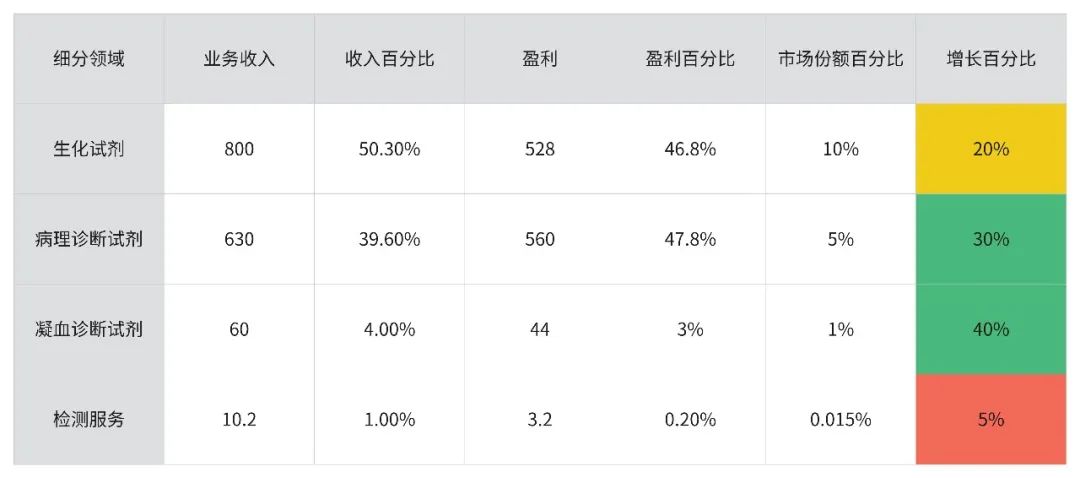This screenshot has width=1080, height=478.
Task: Click the 增长百分比 column header
Action: click(991, 59)
